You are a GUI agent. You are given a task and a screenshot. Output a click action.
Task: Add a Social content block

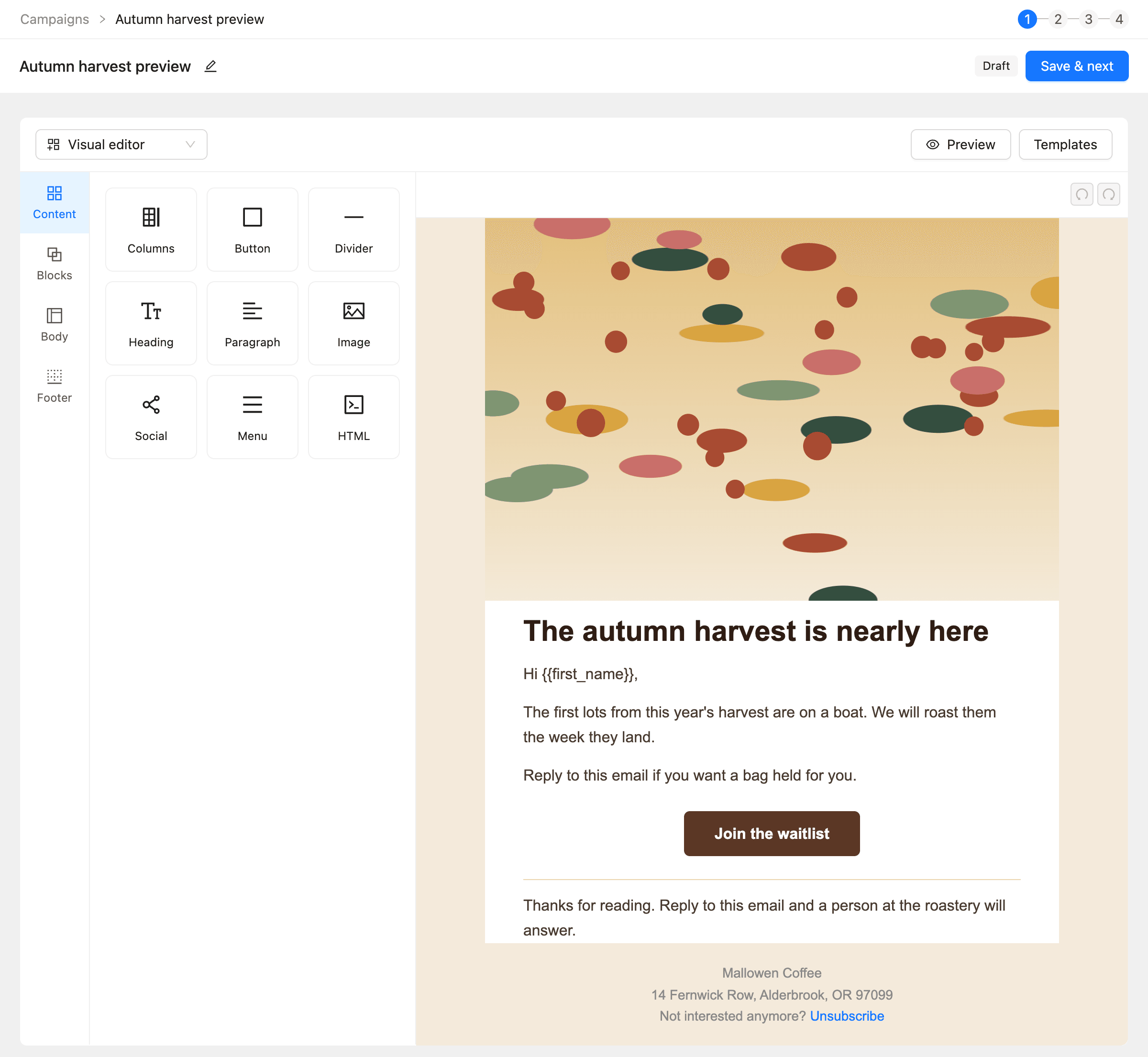pyautogui.click(x=151, y=417)
